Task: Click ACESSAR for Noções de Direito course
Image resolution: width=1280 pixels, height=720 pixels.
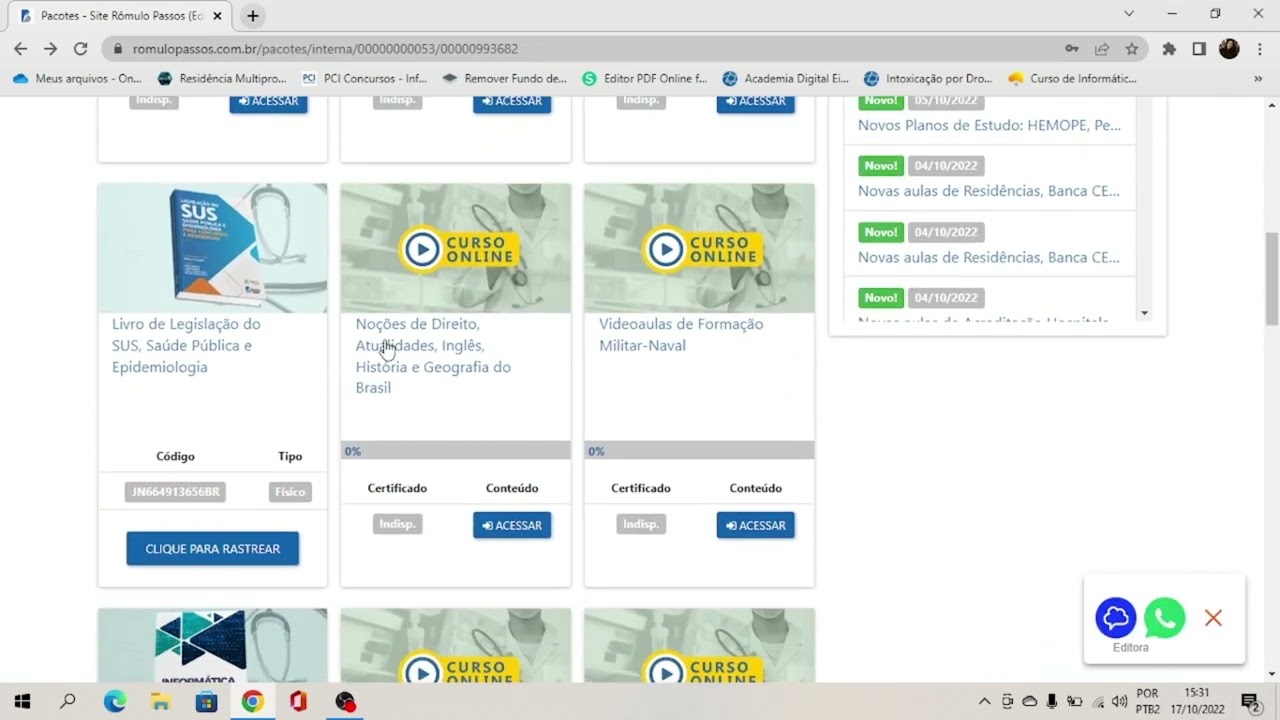Action: [x=512, y=525]
